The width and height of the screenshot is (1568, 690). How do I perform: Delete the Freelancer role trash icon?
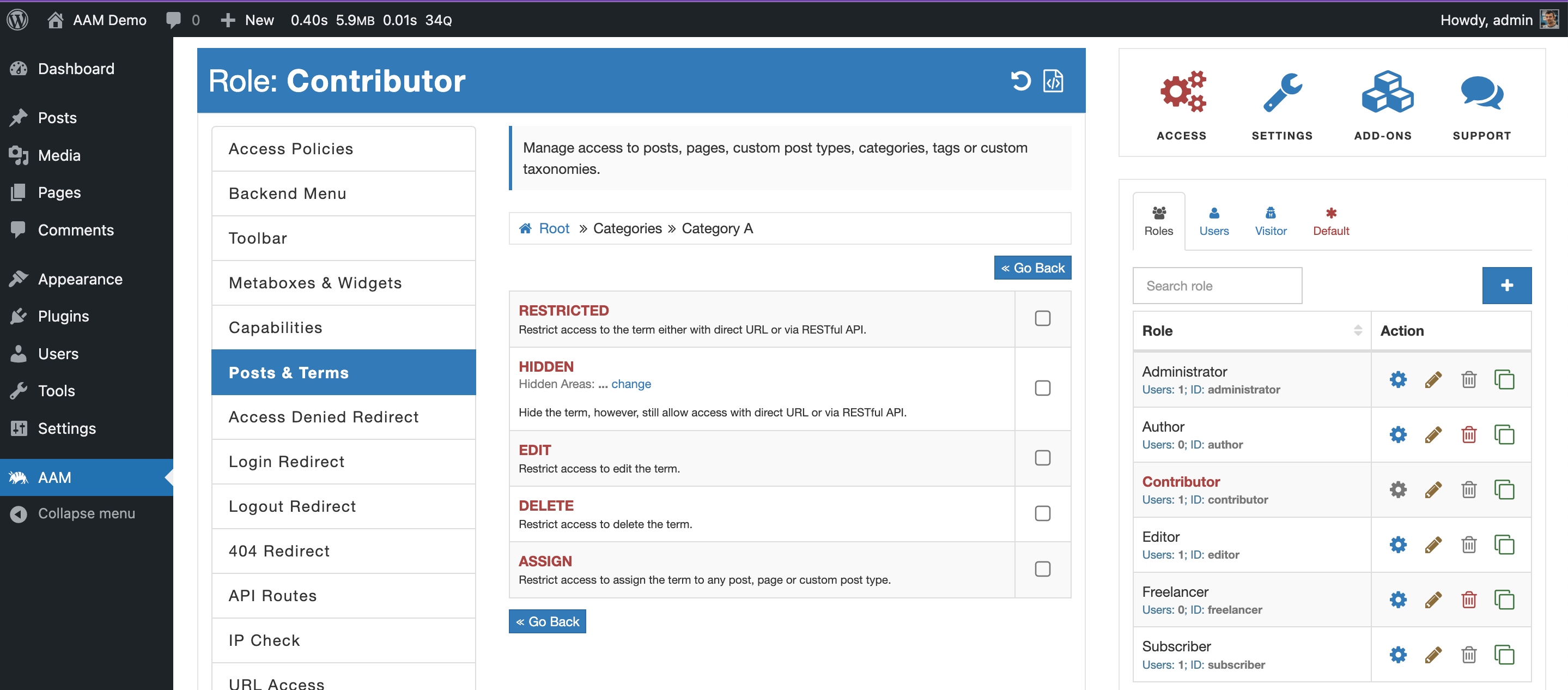pos(1469,600)
